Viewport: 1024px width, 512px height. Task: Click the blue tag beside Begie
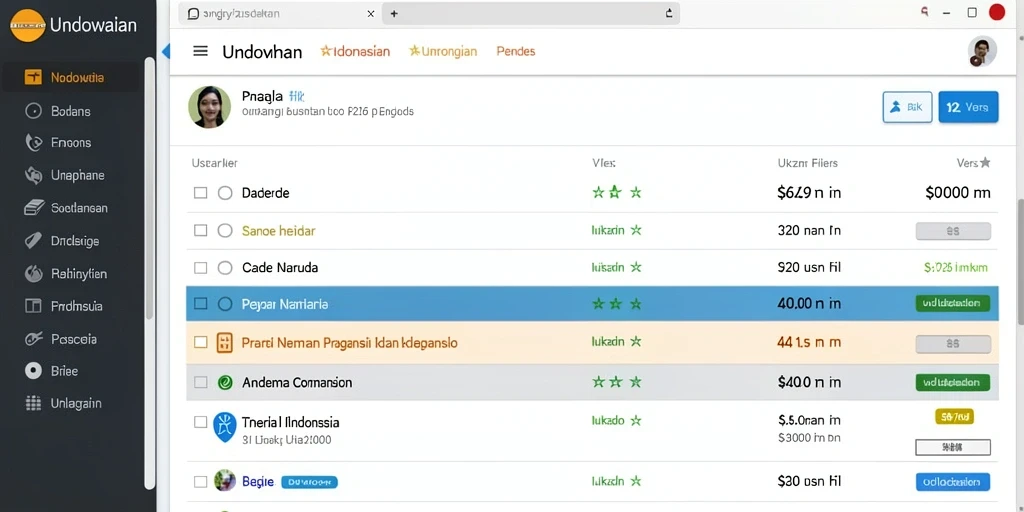point(310,483)
